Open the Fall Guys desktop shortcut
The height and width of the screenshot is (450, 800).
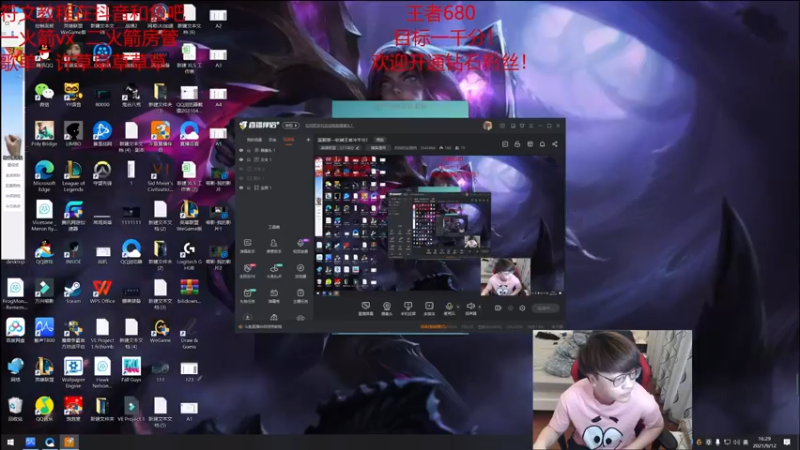(x=131, y=370)
